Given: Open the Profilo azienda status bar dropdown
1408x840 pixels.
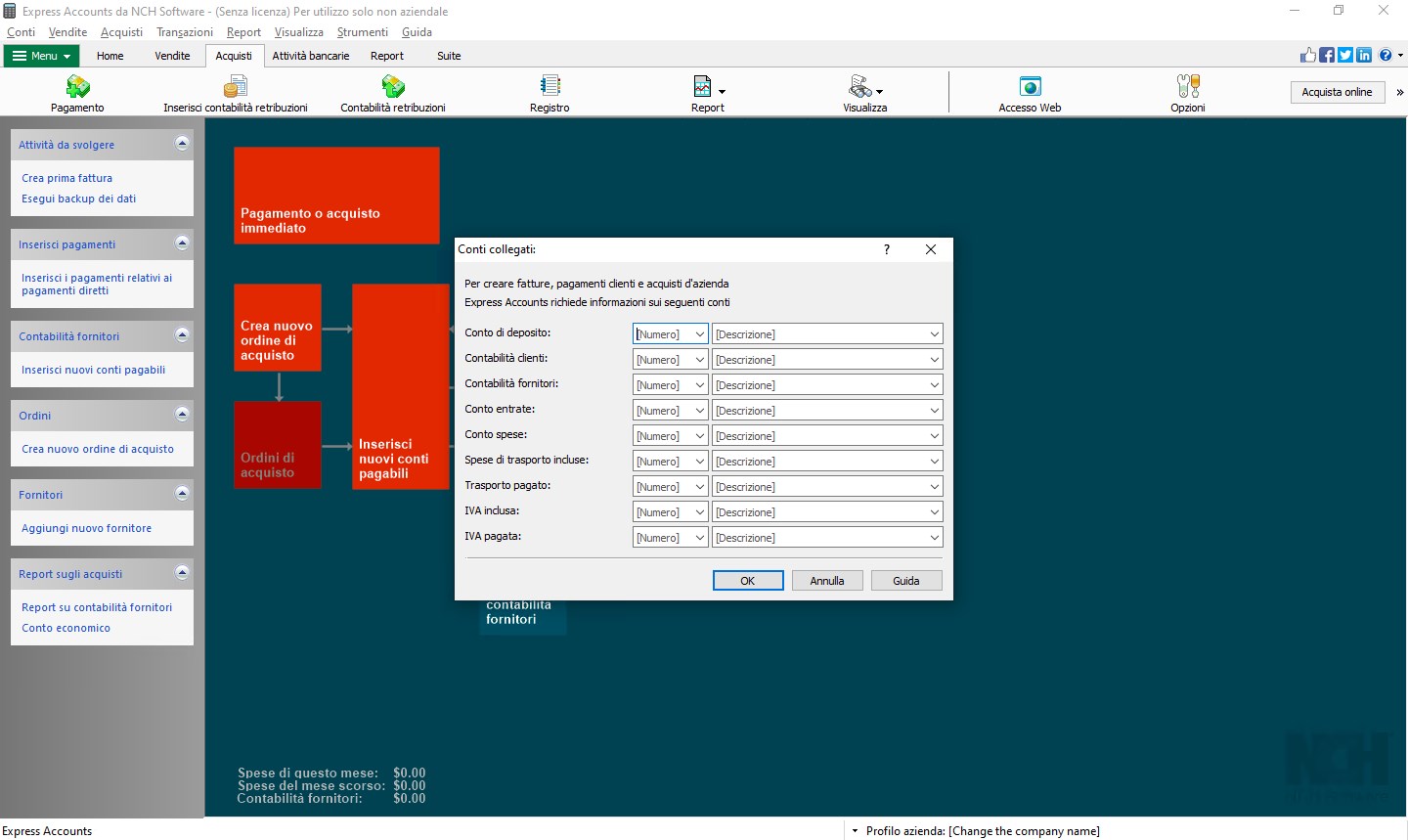Looking at the screenshot, I should 855,831.
